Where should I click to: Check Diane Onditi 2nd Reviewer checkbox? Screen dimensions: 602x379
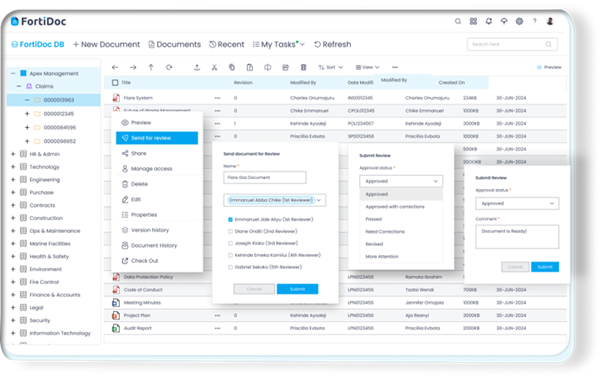tap(230, 232)
